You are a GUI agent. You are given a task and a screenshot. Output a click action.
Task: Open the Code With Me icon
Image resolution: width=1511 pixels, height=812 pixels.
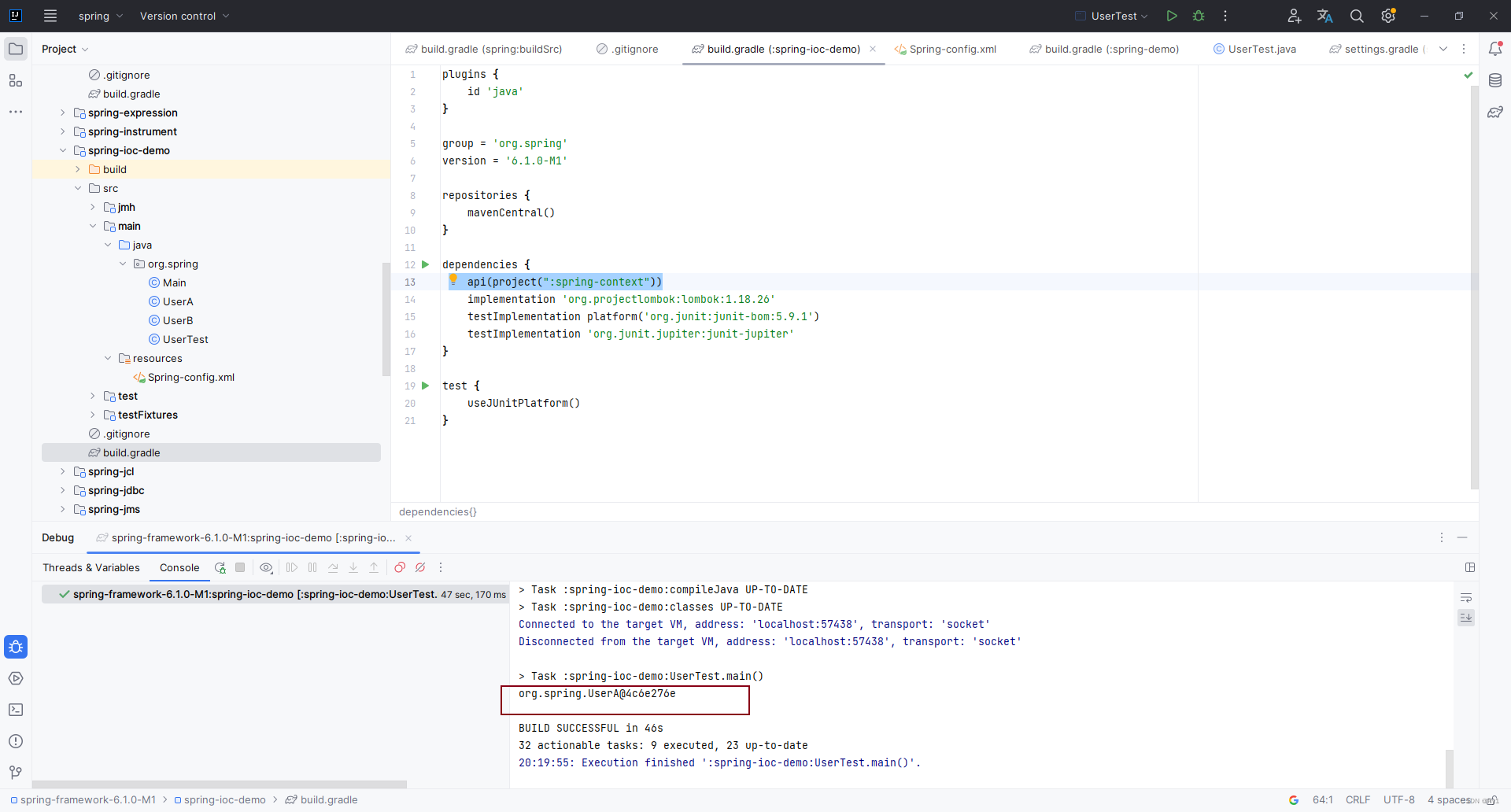coord(1294,16)
